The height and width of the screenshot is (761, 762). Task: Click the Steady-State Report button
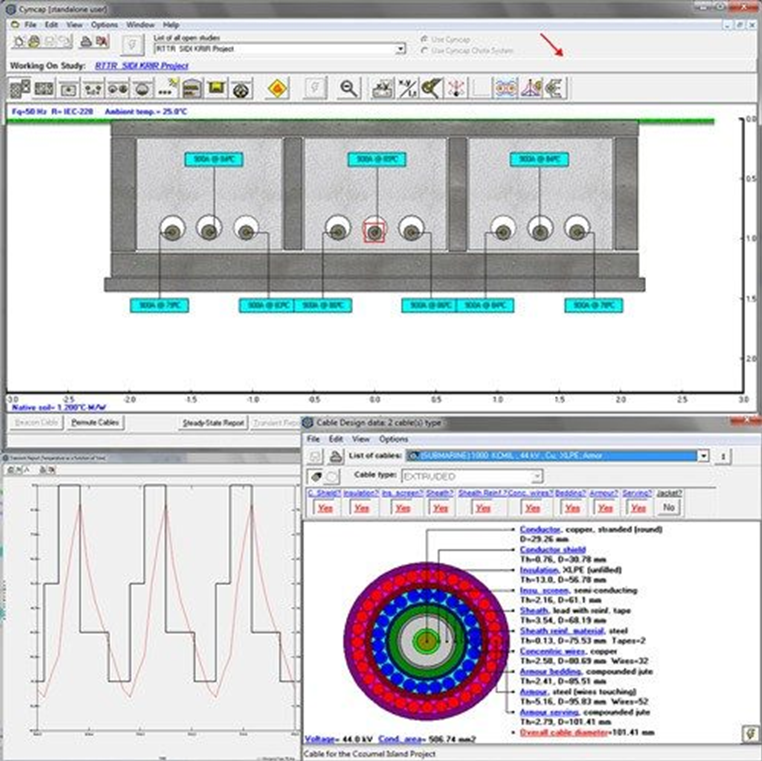pyautogui.click(x=213, y=423)
